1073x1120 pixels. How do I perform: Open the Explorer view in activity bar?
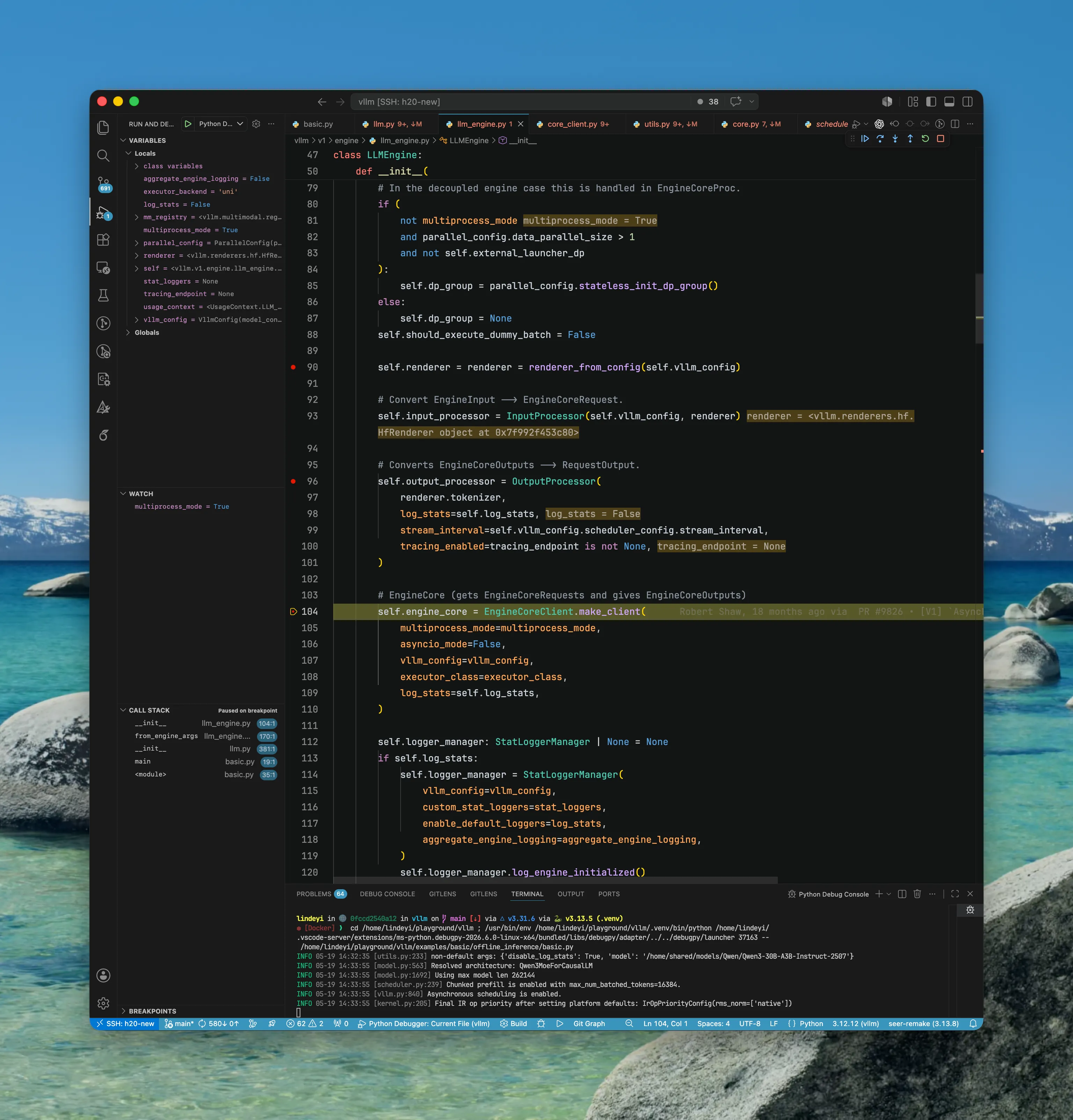103,127
